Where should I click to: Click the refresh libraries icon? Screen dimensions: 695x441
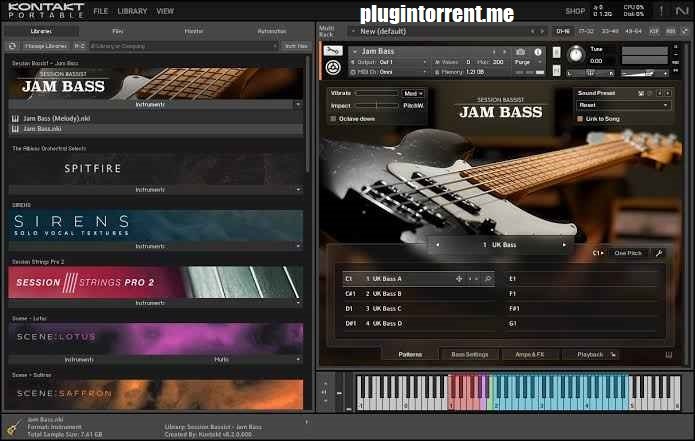point(12,46)
